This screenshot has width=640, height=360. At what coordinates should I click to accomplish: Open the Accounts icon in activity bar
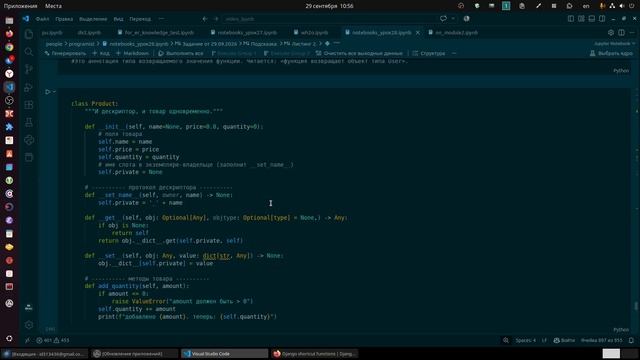point(29,307)
